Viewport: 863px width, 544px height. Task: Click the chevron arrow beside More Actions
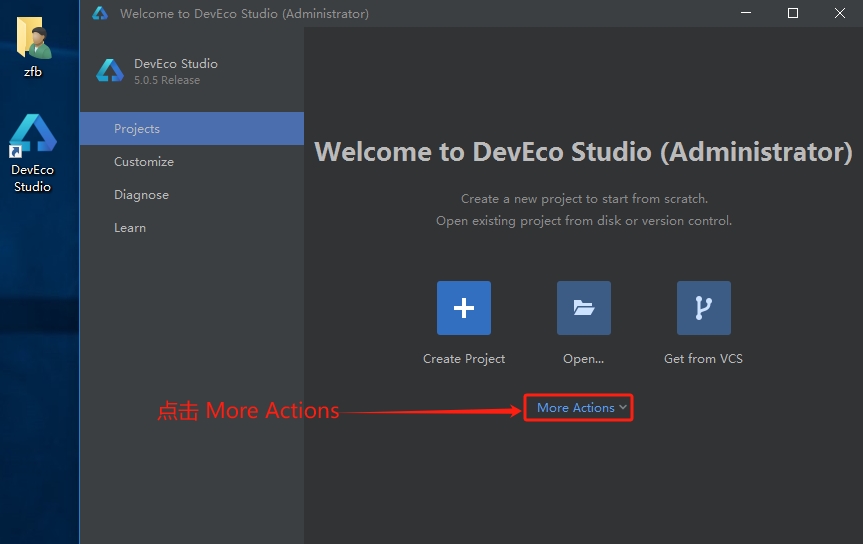point(622,407)
